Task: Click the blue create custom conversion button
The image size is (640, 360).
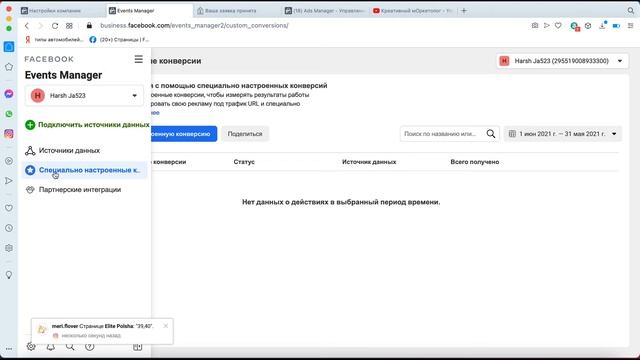Action: point(184,134)
